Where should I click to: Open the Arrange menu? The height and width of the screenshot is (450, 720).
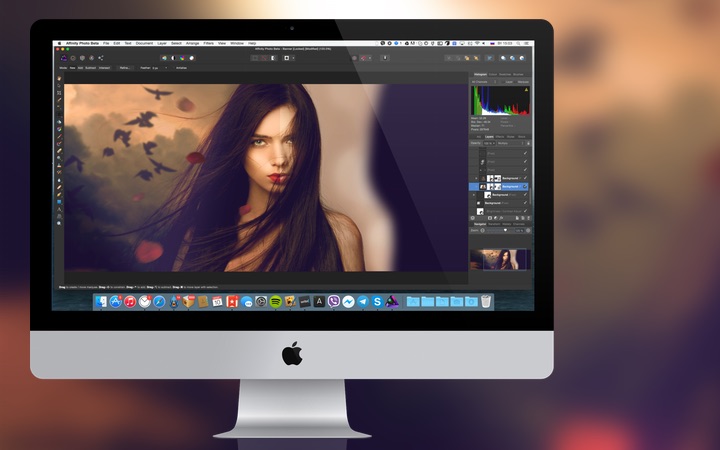(192, 43)
